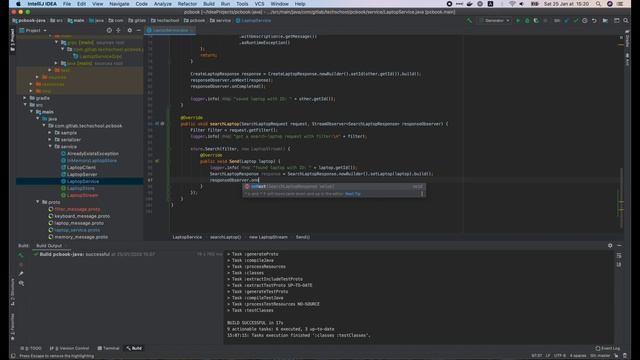
Task: Open the macOS Spotlight search icon
Action: pos(598,4)
